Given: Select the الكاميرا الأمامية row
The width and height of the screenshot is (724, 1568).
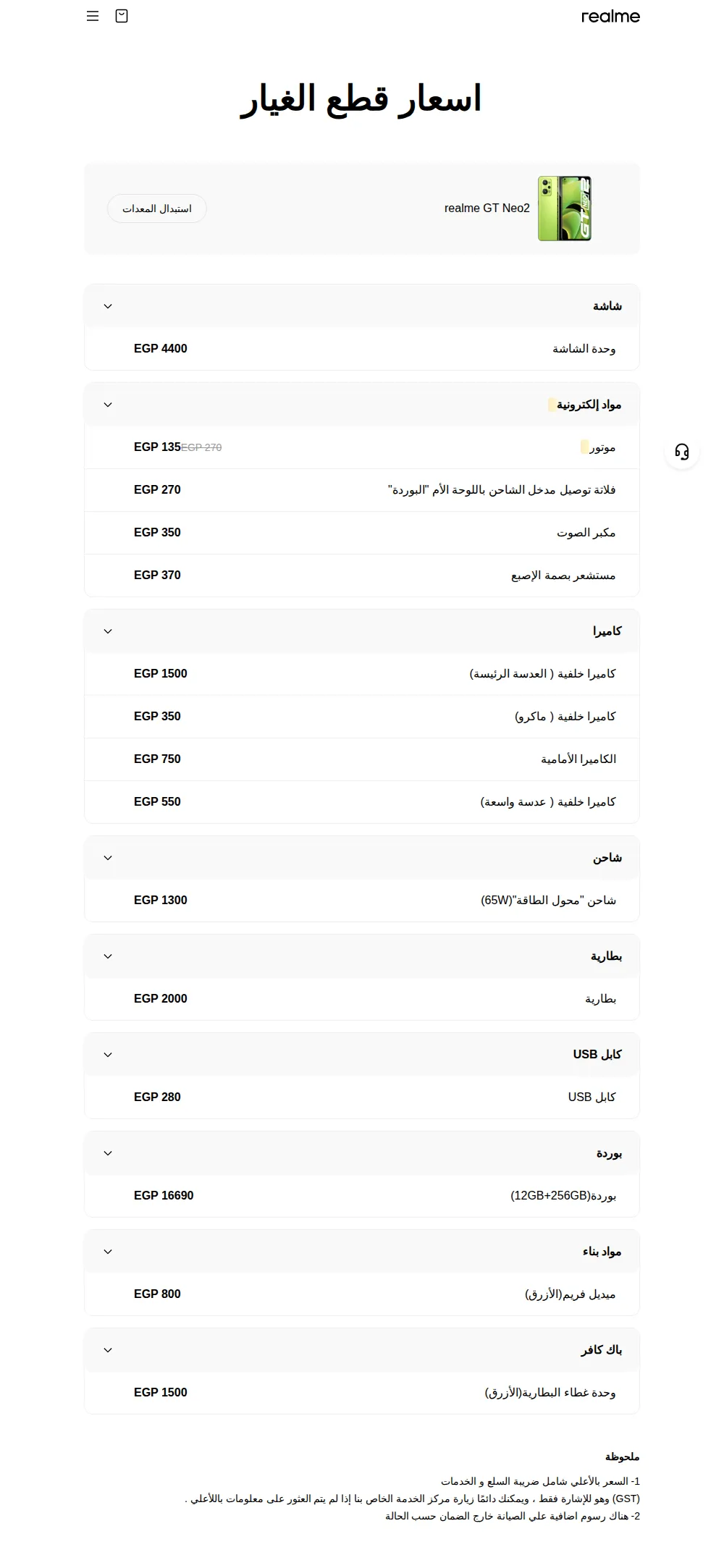Looking at the screenshot, I should click(362, 759).
